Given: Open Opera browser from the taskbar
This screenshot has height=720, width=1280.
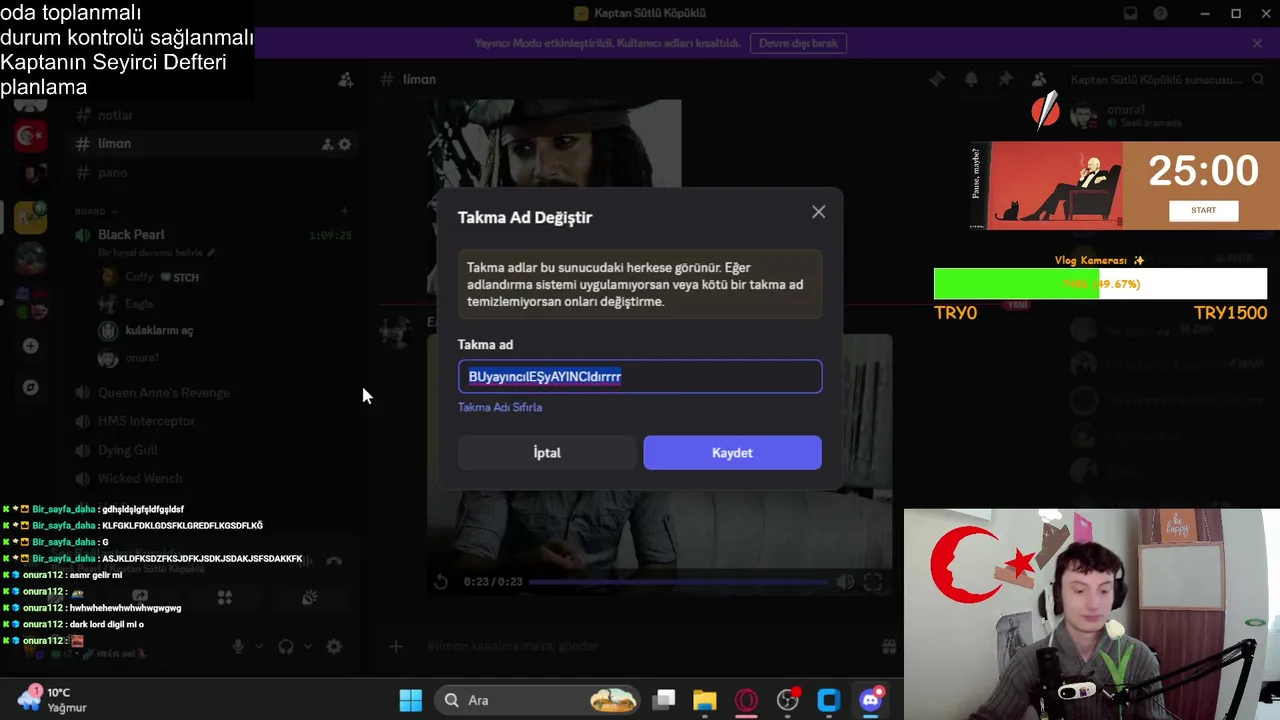Looking at the screenshot, I should coord(747,700).
